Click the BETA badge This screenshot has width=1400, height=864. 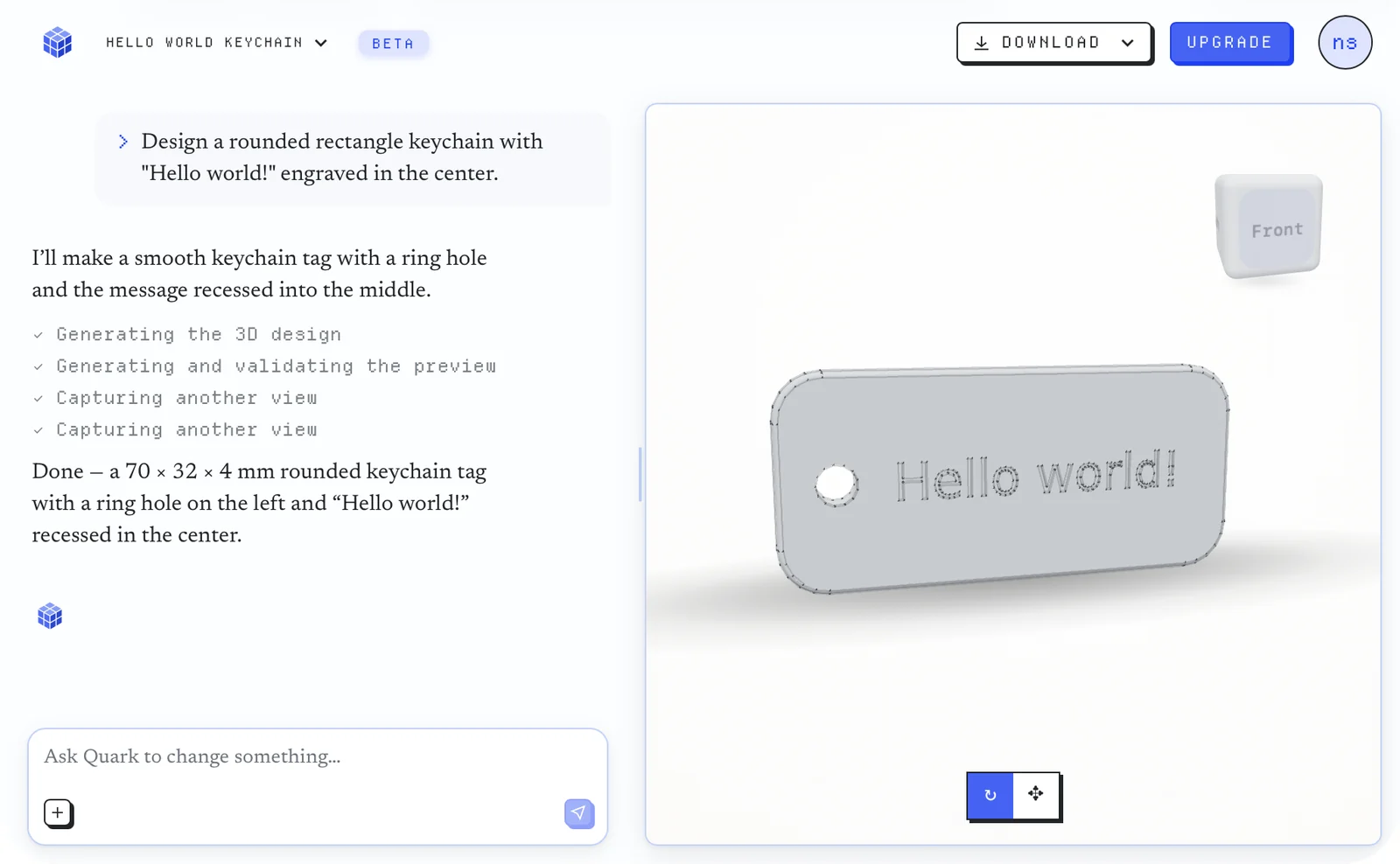393,44
